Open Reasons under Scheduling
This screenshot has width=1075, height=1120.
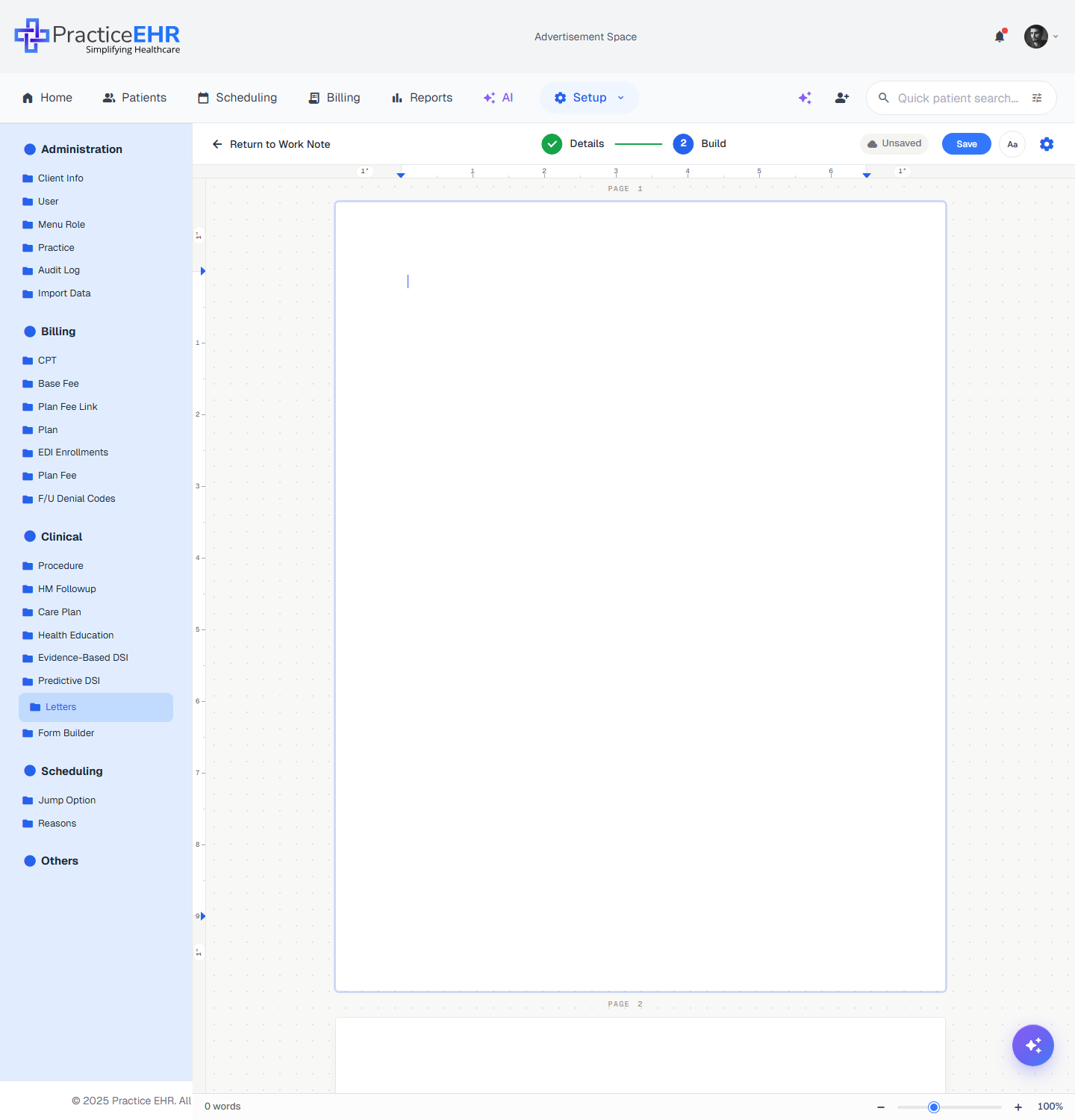57,824
